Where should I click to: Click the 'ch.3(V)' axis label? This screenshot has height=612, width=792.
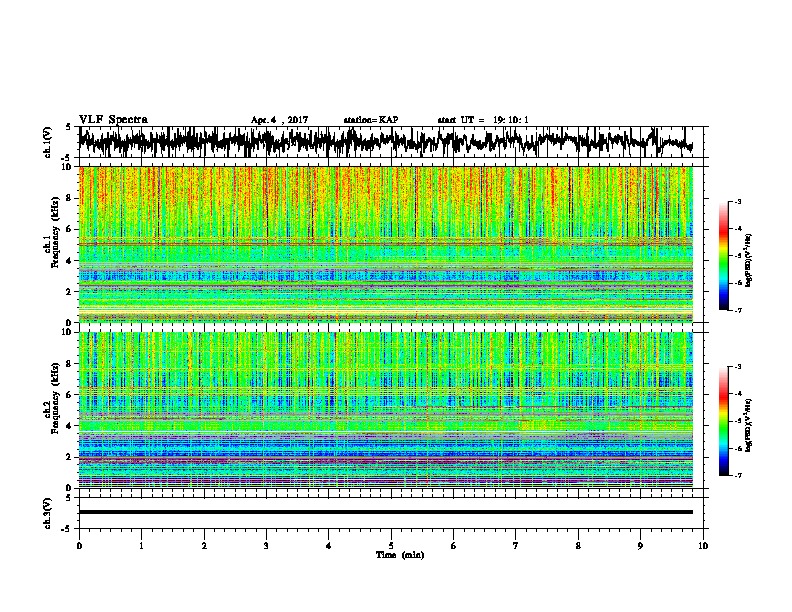pos(47,513)
